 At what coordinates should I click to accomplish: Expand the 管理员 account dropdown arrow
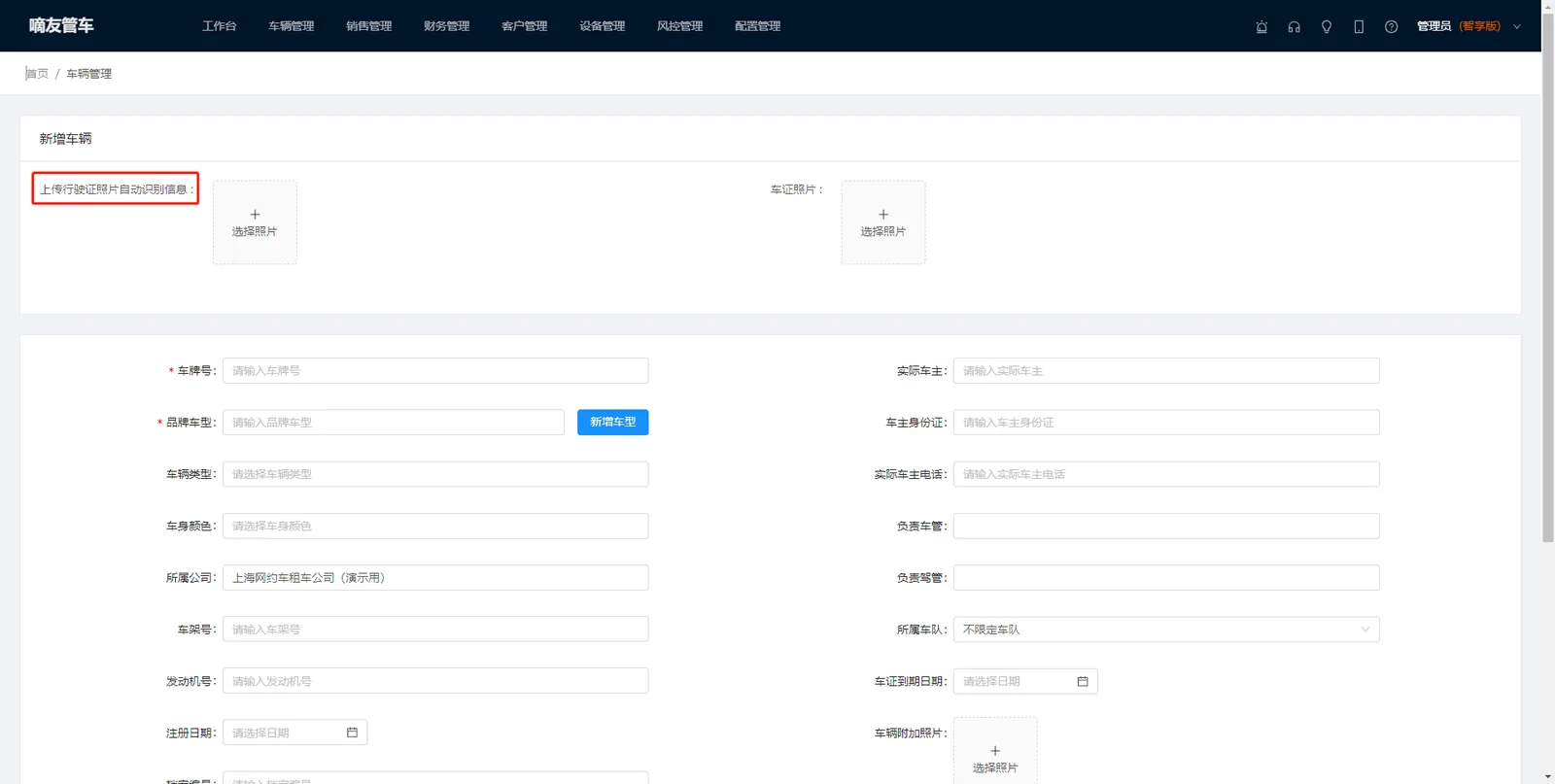pyautogui.click(x=1516, y=26)
